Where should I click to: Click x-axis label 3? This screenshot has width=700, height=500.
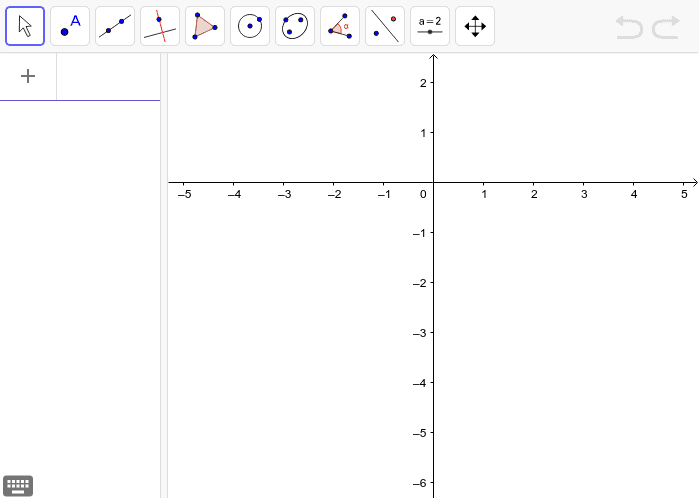click(584, 194)
